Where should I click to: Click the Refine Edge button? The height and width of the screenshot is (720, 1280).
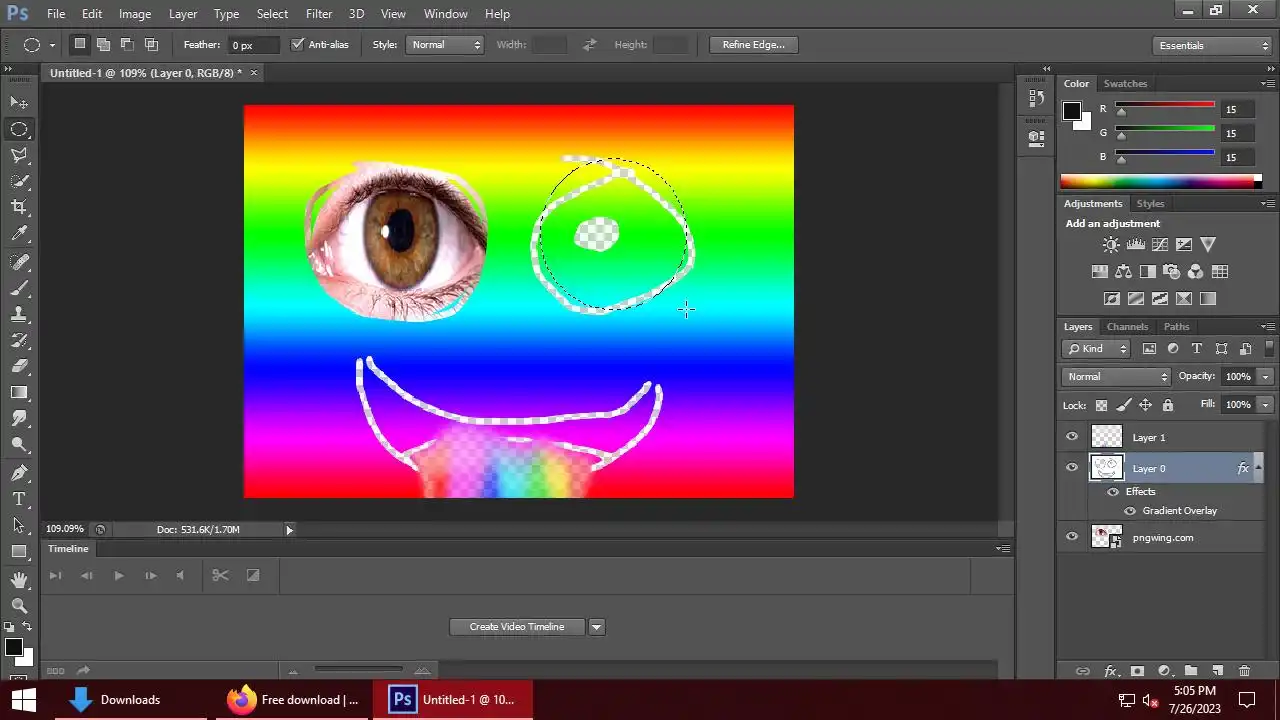754,45
